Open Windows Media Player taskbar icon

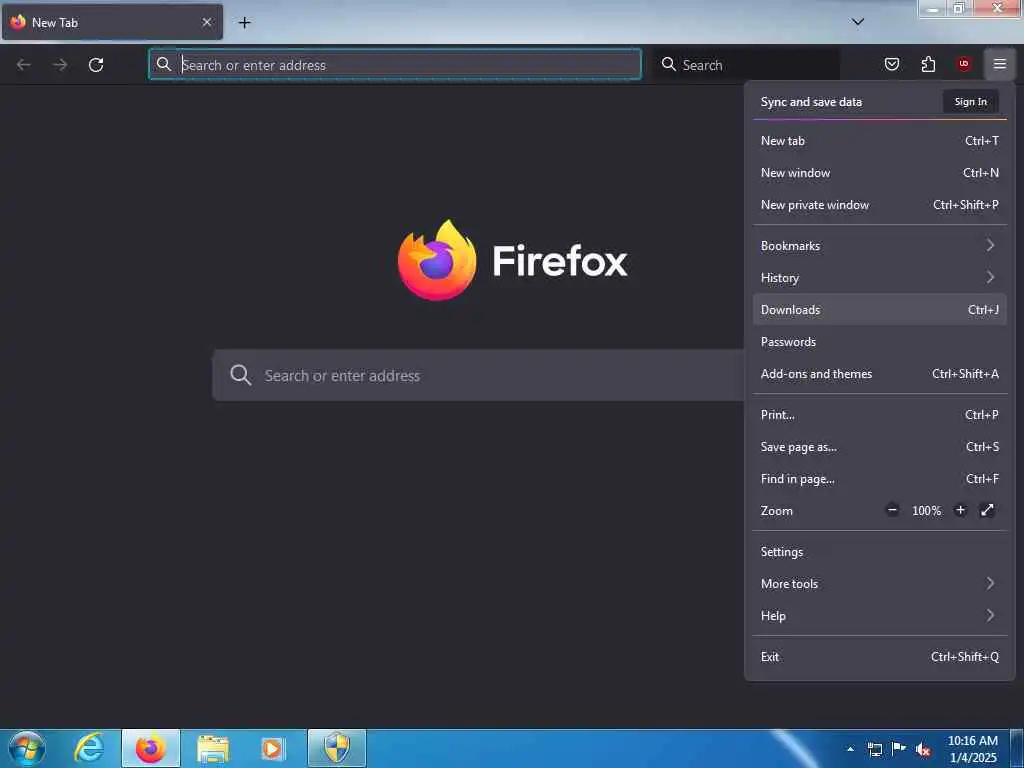[x=272, y=748]
